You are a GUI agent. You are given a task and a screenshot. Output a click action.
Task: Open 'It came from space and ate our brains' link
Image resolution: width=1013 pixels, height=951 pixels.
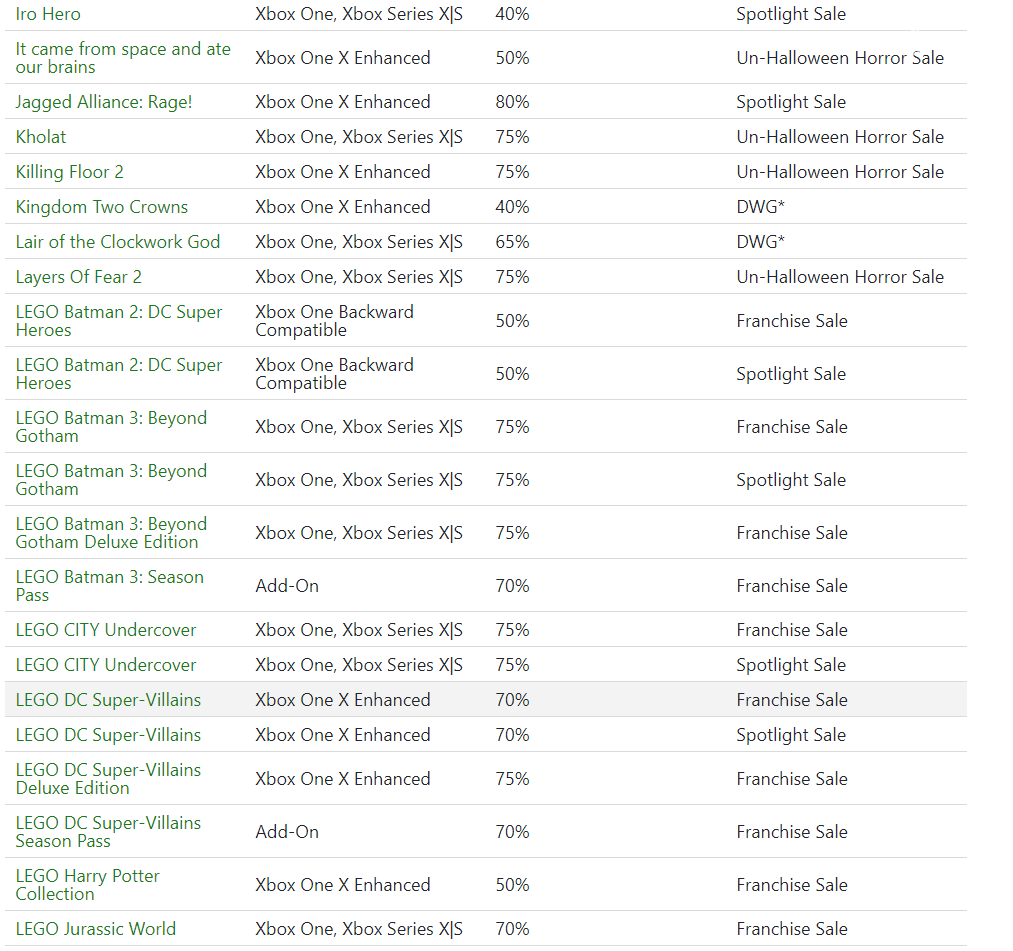point(123,58)
